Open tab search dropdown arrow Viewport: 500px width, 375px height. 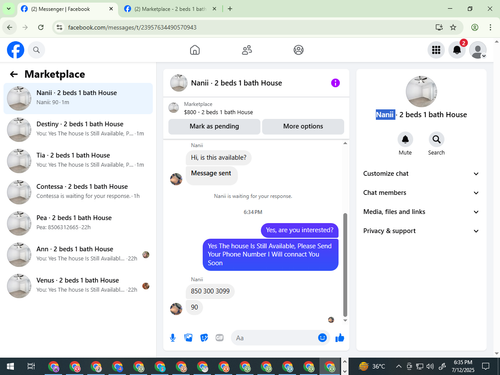[x=9, y=9]
